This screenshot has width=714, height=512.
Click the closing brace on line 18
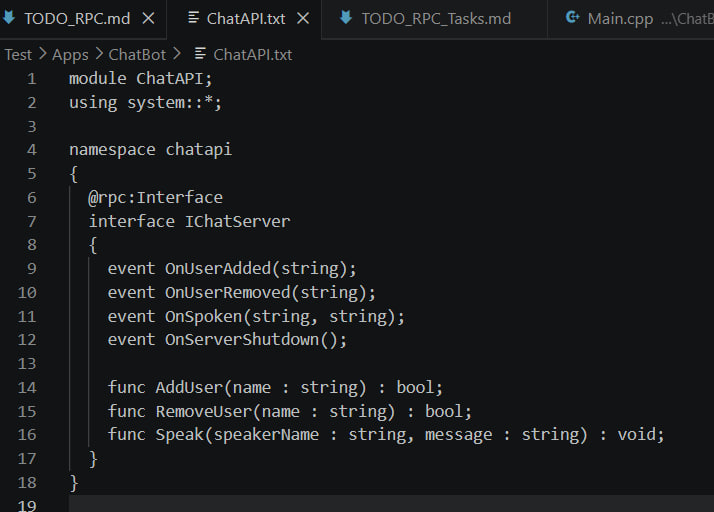[74, 483]
